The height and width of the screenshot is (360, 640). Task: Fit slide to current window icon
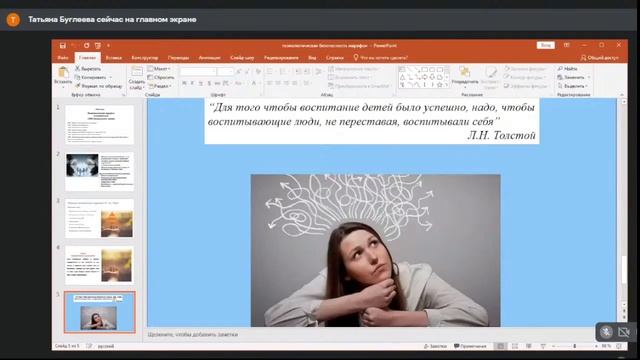pyautogui.click(x=619, y=346)
